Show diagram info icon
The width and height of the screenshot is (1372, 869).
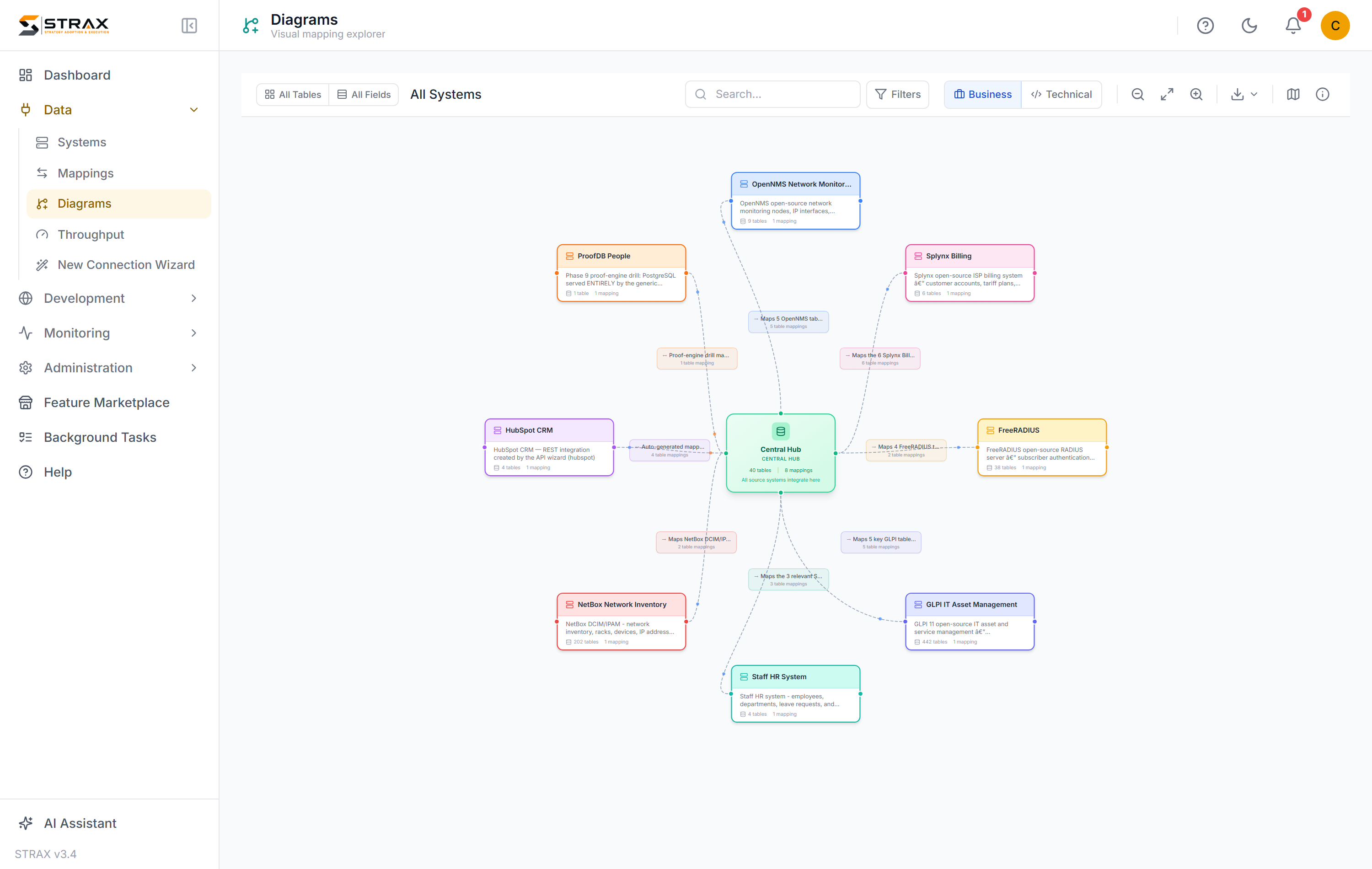click(x=1323, y=94)
